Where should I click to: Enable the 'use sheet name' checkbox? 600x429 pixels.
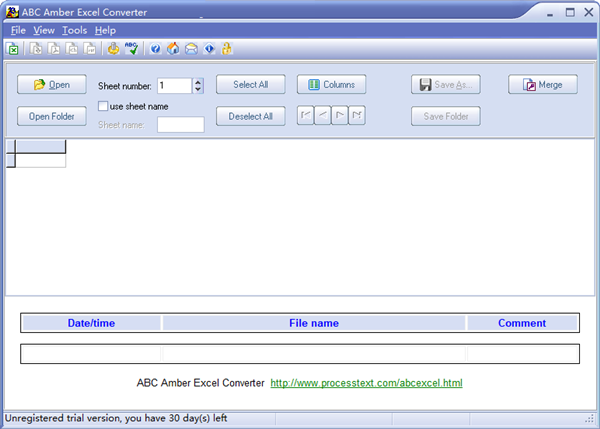(x=103, y=105)
